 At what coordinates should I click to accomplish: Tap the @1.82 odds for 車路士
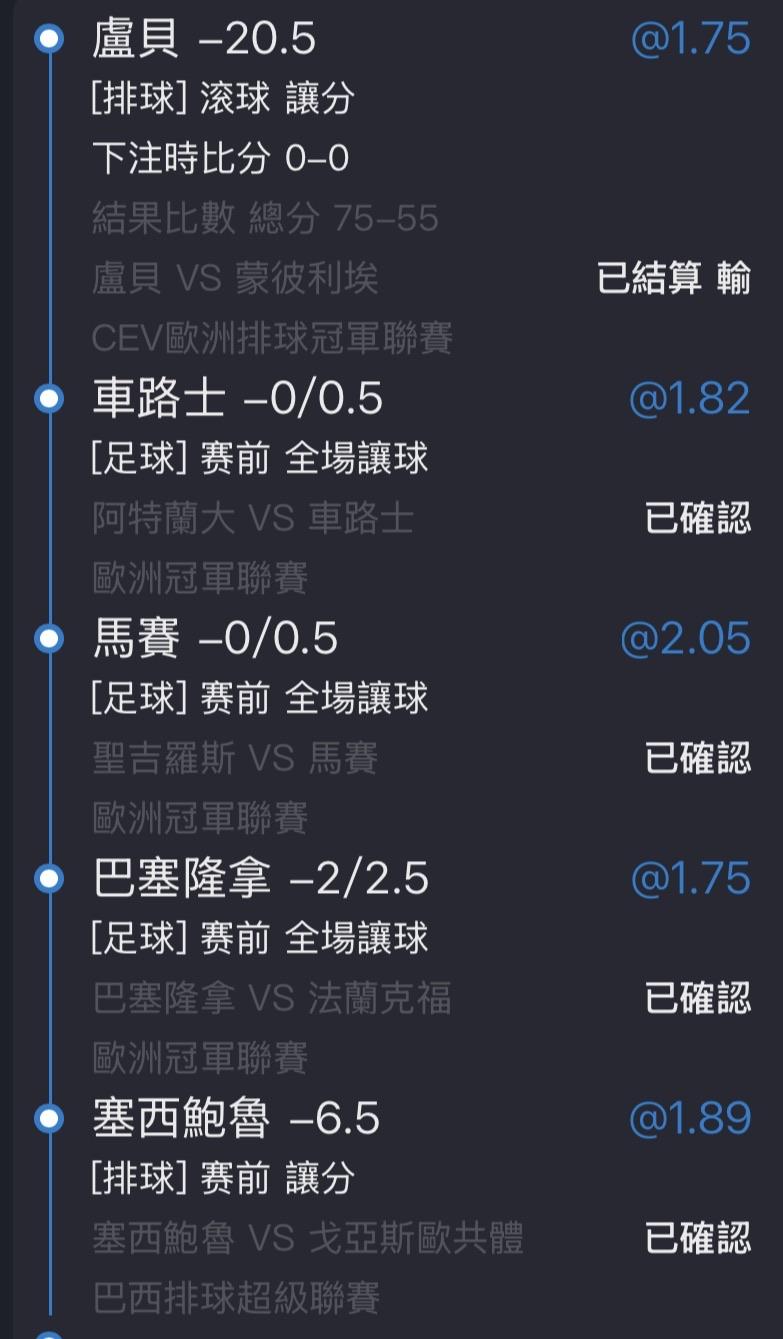tap(689, 399)
